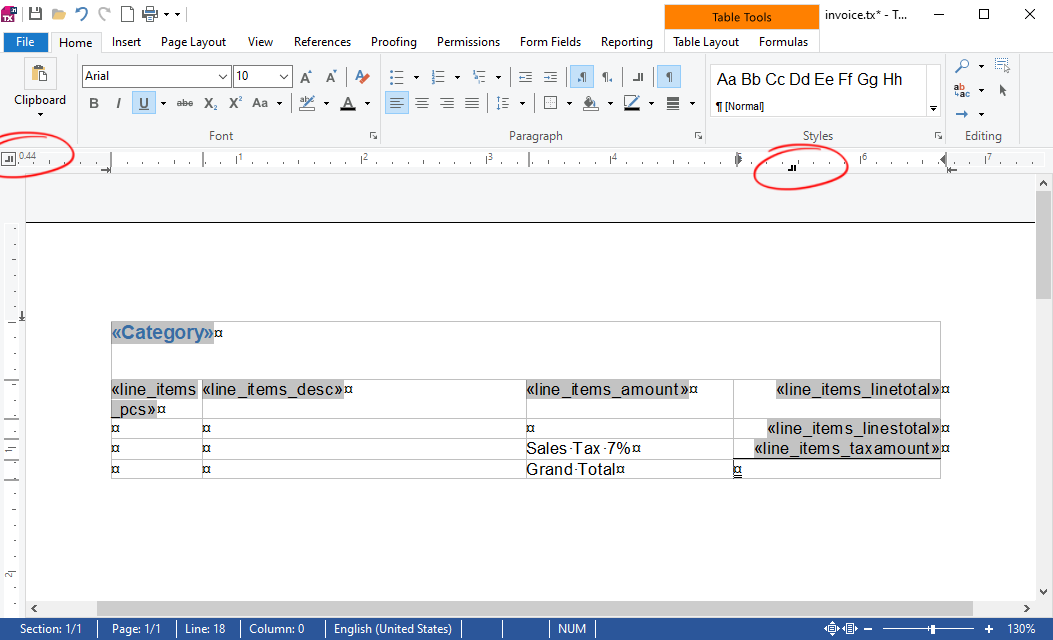The height and width of the screenshot is (640, 1053).
Task: Toggle center text alignment
Action: point(422,103)
